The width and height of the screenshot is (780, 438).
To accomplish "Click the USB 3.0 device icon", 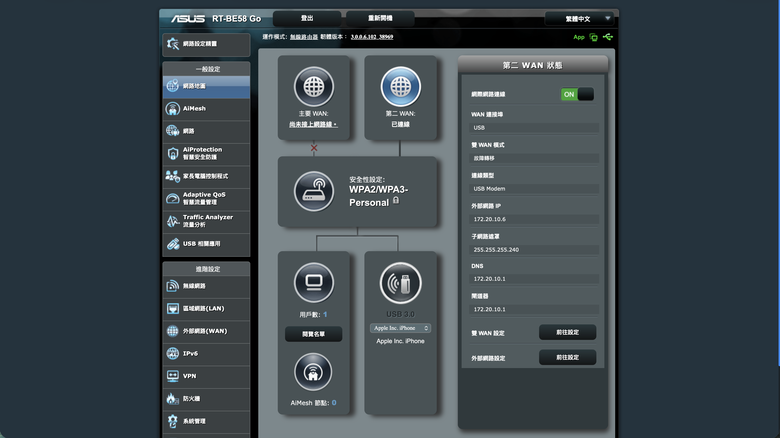I will point(400,283).
